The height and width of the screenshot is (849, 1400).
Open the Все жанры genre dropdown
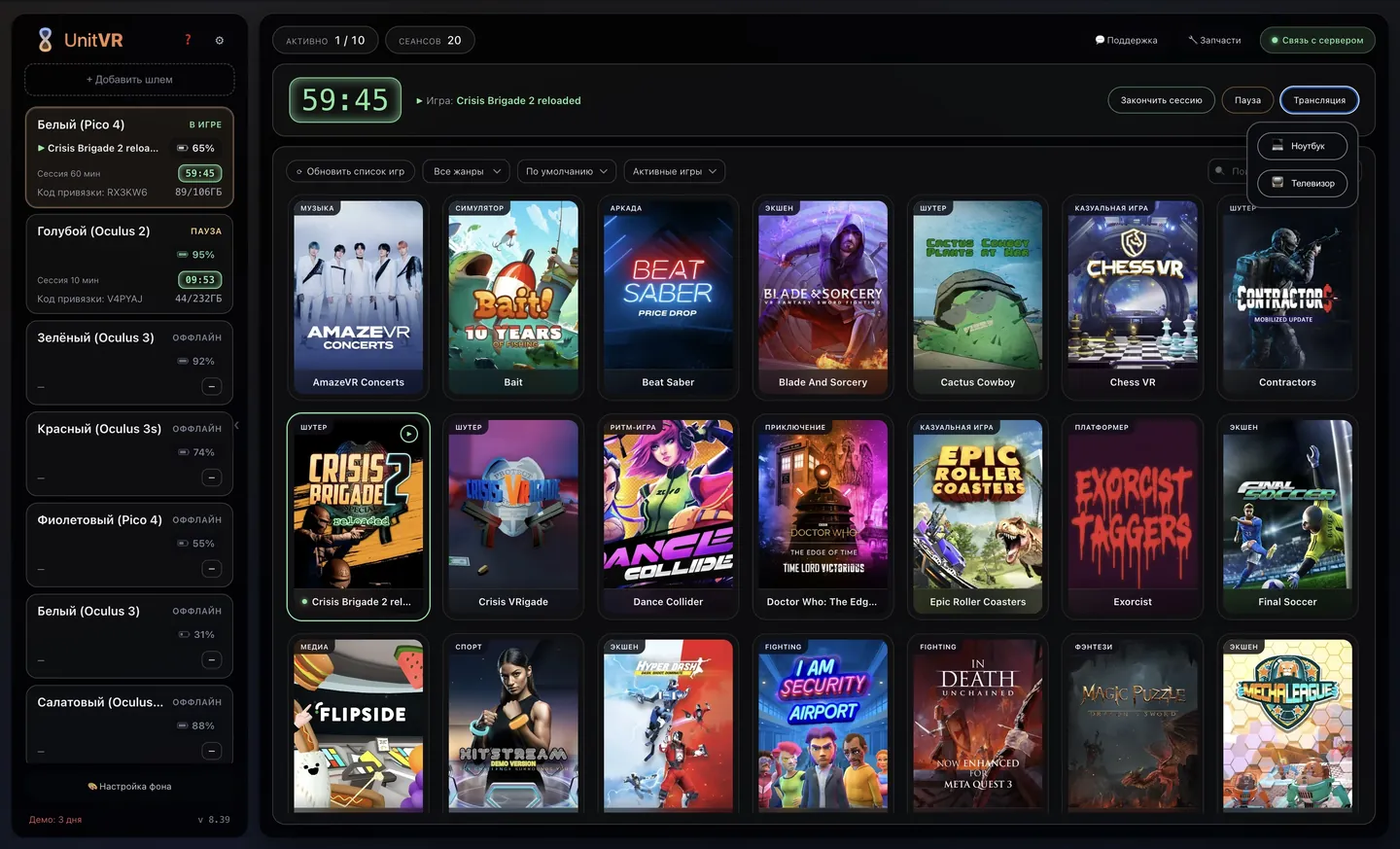467,171
